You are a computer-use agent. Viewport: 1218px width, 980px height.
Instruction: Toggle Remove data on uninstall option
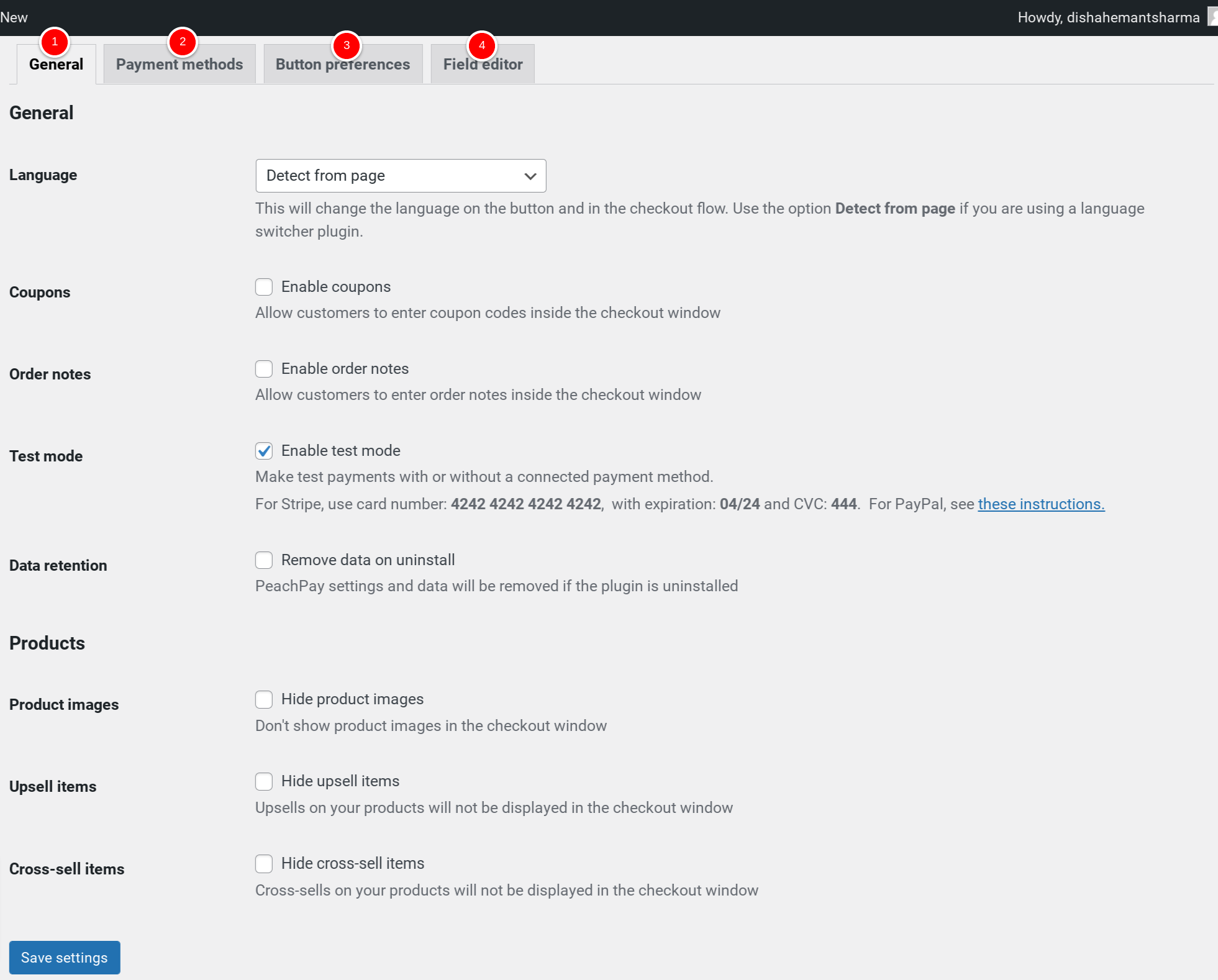tap(263, 559)
